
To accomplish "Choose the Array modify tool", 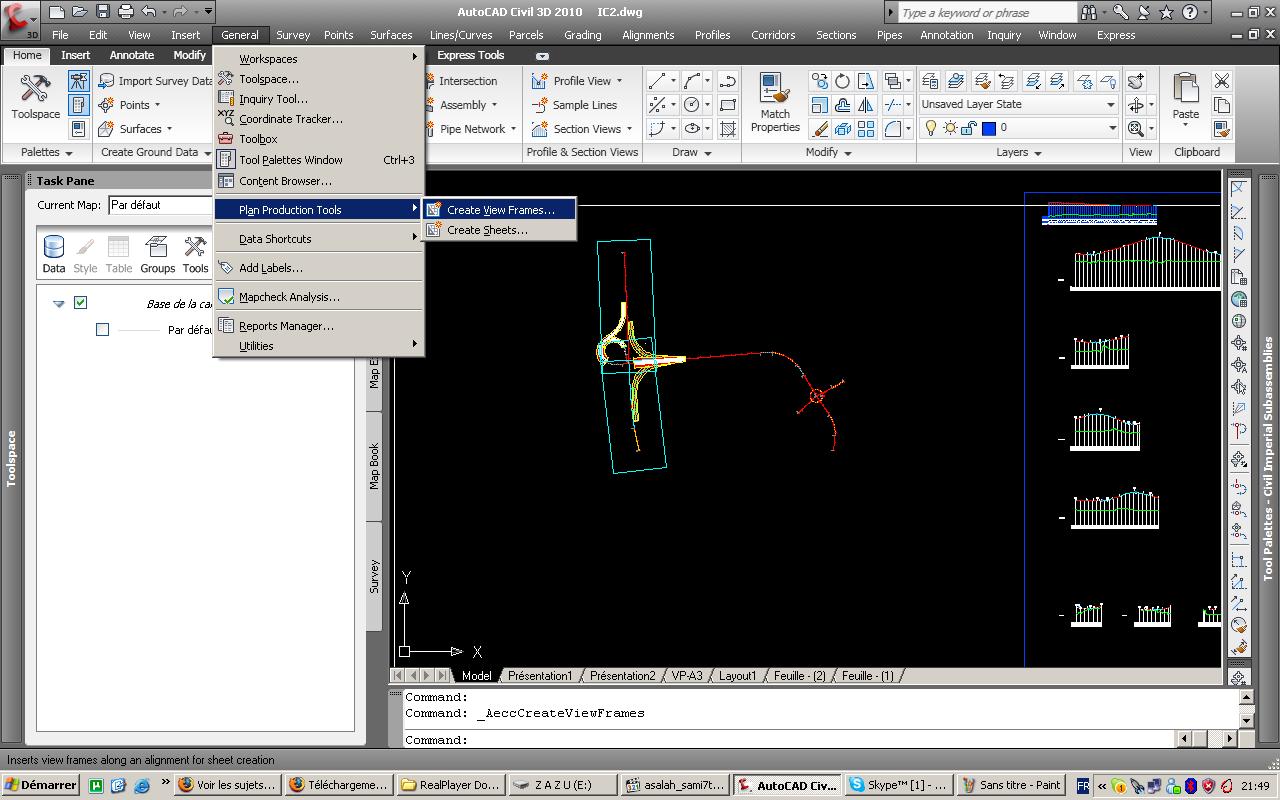I will click(865, 129).
